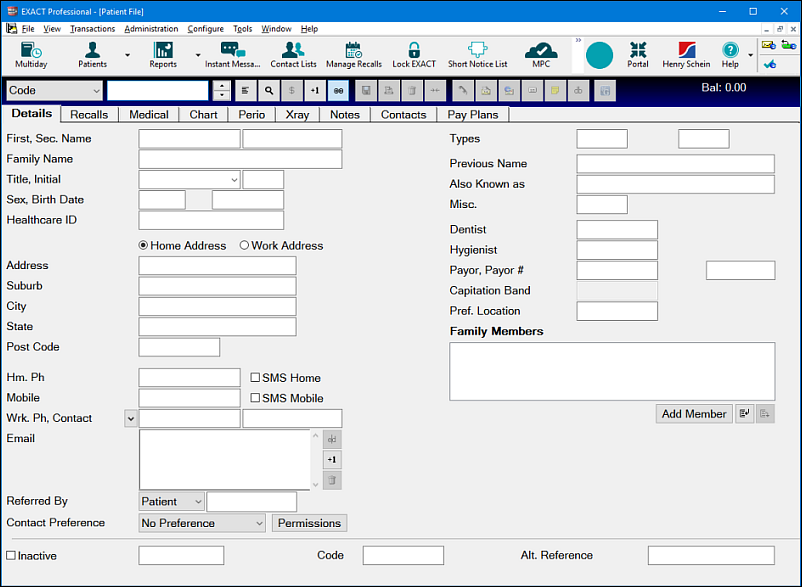802x587 pixels.
Task: Expand the Reports toolbar dropdown arrow
Action: pyautogui.click(x=197, y=55)
